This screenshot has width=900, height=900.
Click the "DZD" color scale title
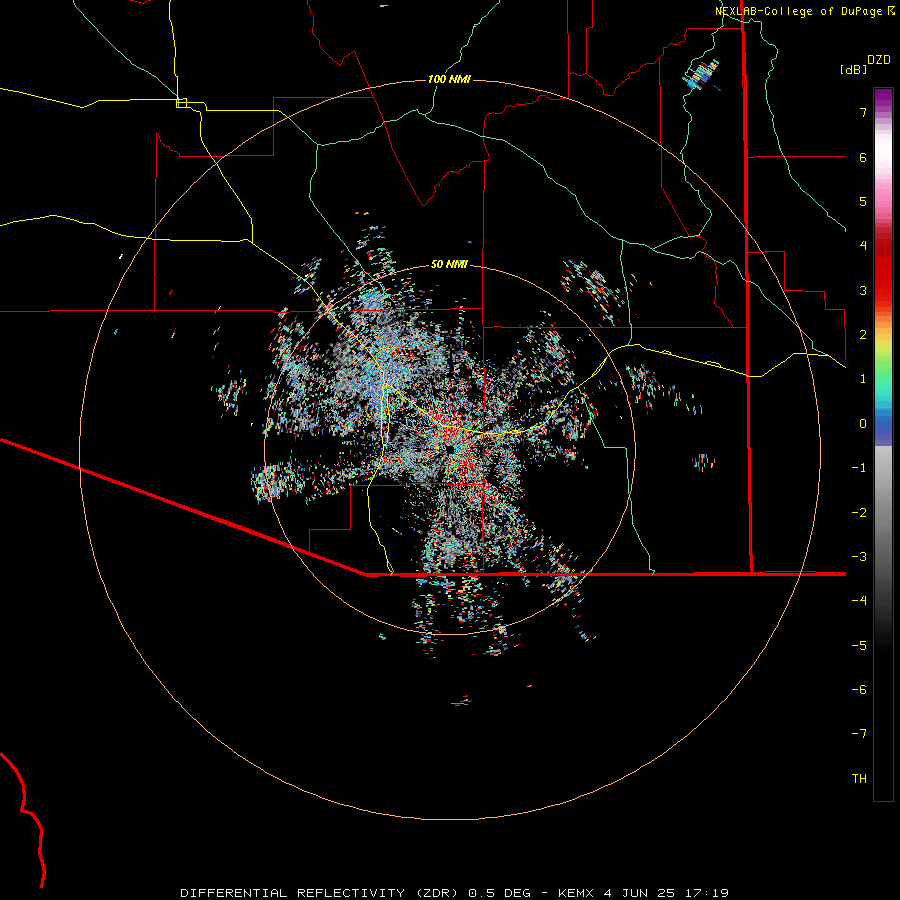[x=879, y=60]
